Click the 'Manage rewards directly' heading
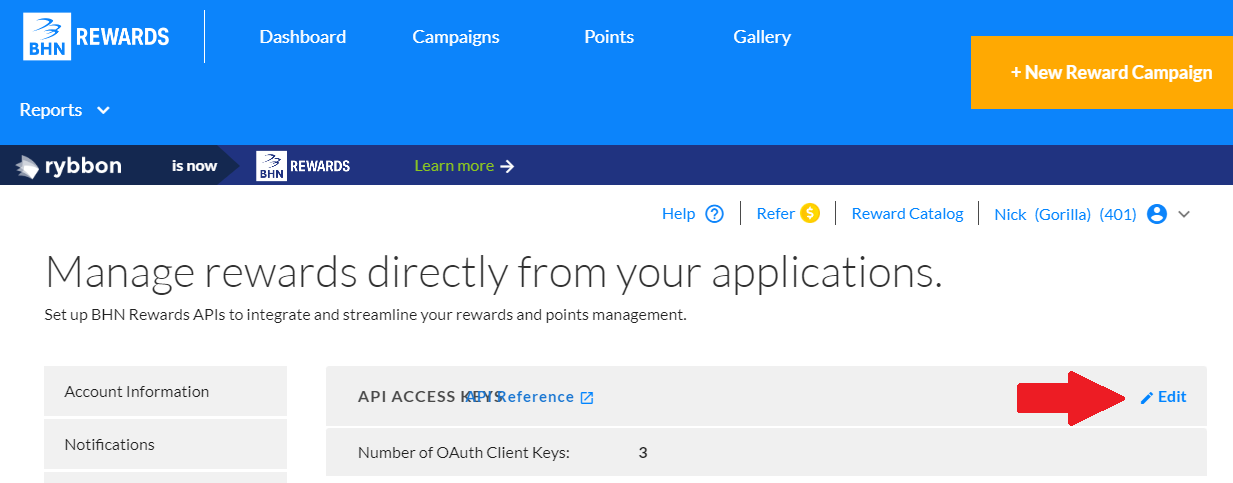This screenshot has height=483, width=1233. 494,271
